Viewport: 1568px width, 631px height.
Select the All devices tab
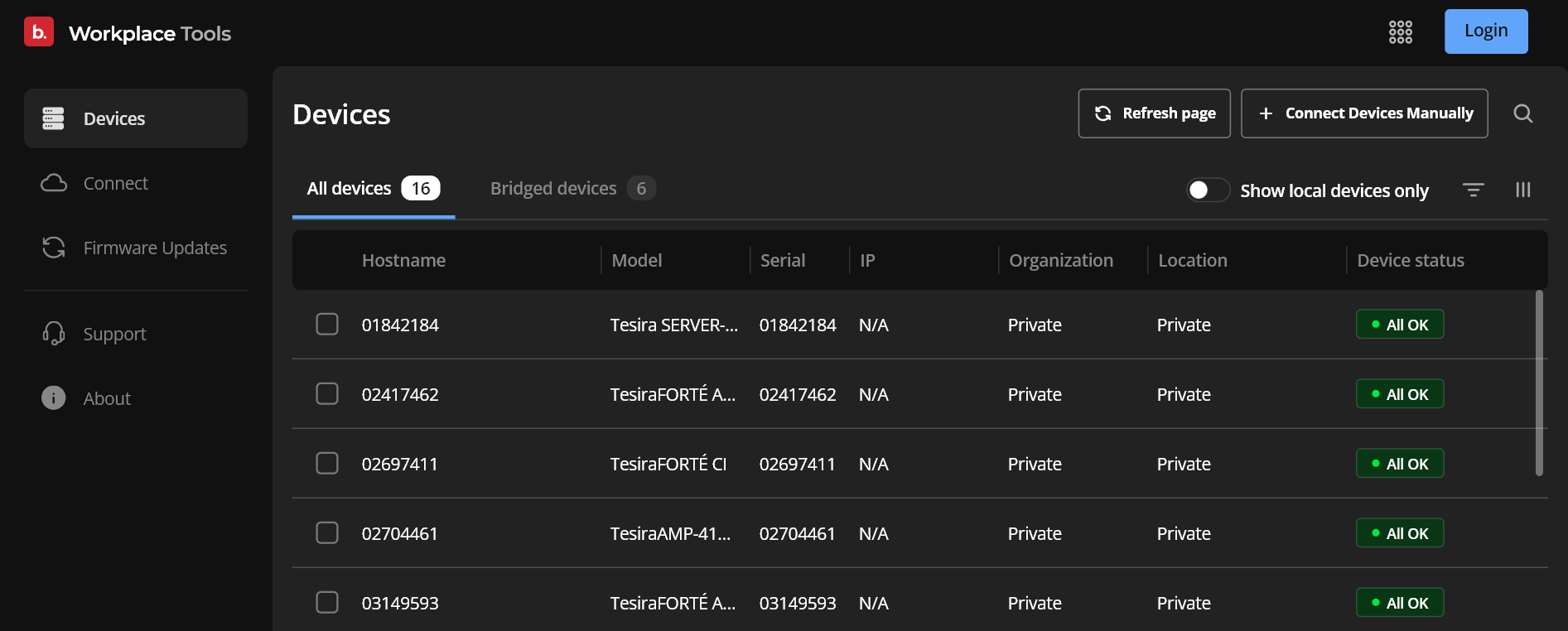(374, 189)
